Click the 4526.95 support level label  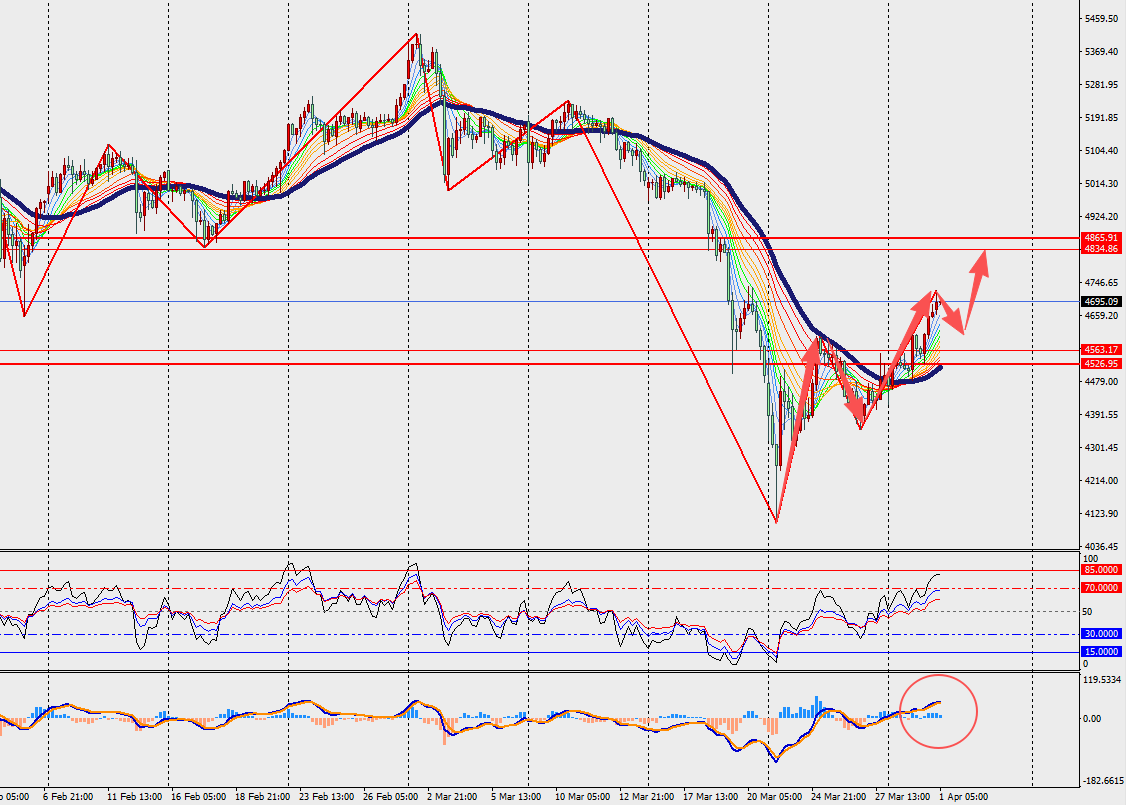tap(1101, 364)
